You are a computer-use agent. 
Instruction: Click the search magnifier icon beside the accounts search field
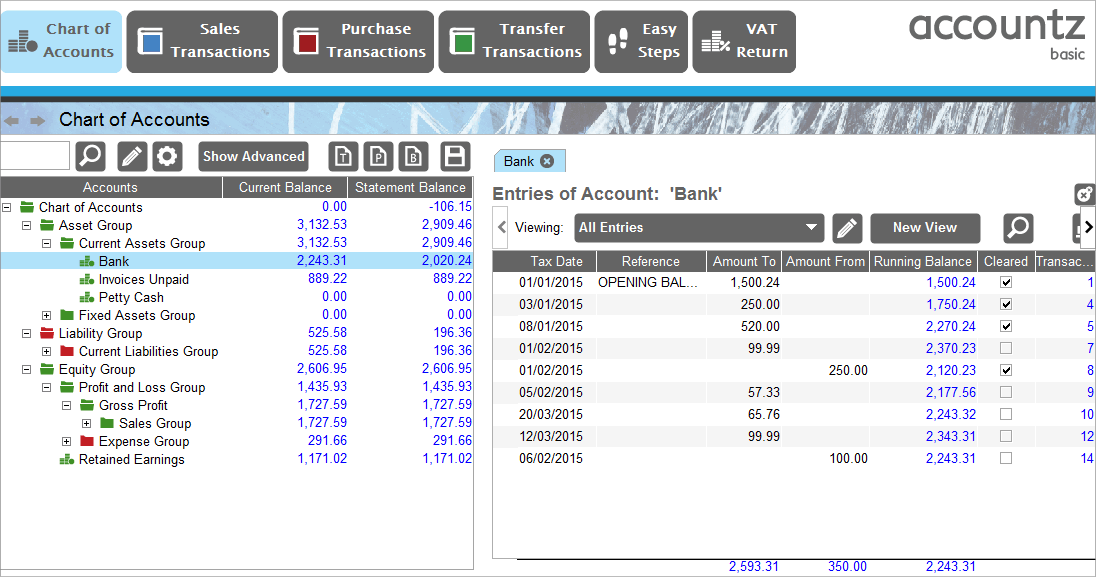(91, 156)
